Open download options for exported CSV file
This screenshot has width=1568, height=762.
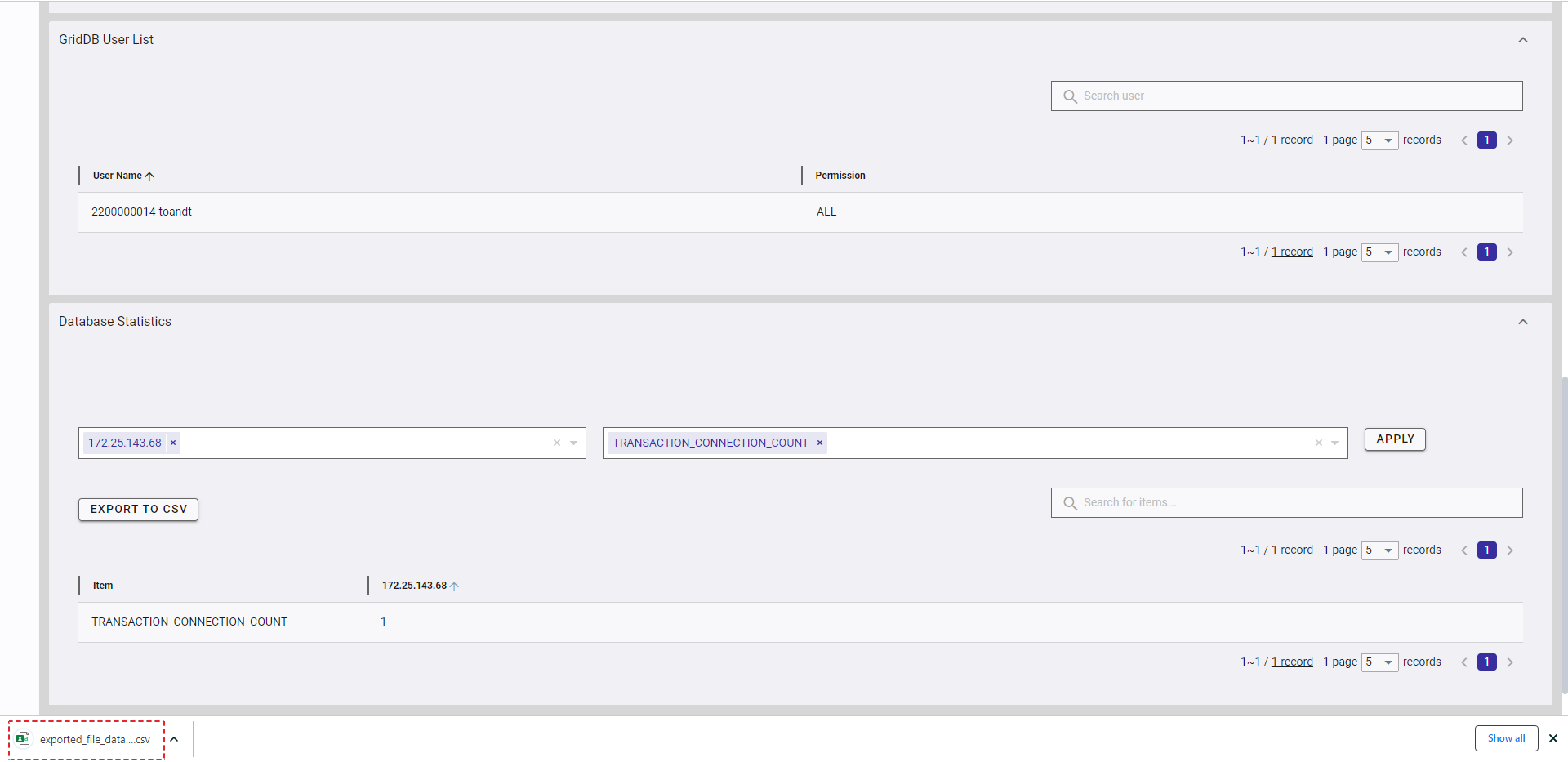[x=174, y=739]
